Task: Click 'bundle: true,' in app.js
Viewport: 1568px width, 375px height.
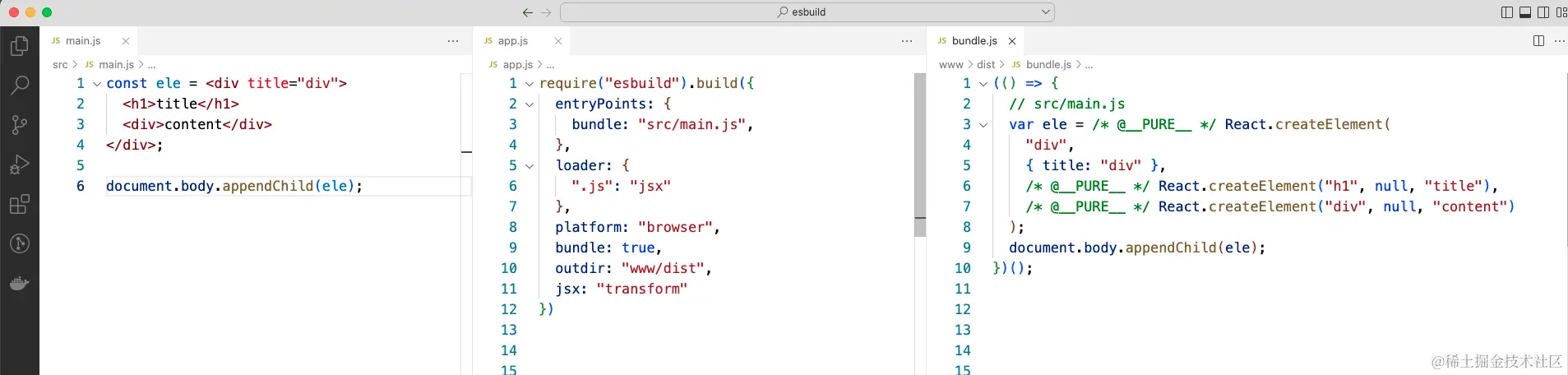Action: coord(608,248)
